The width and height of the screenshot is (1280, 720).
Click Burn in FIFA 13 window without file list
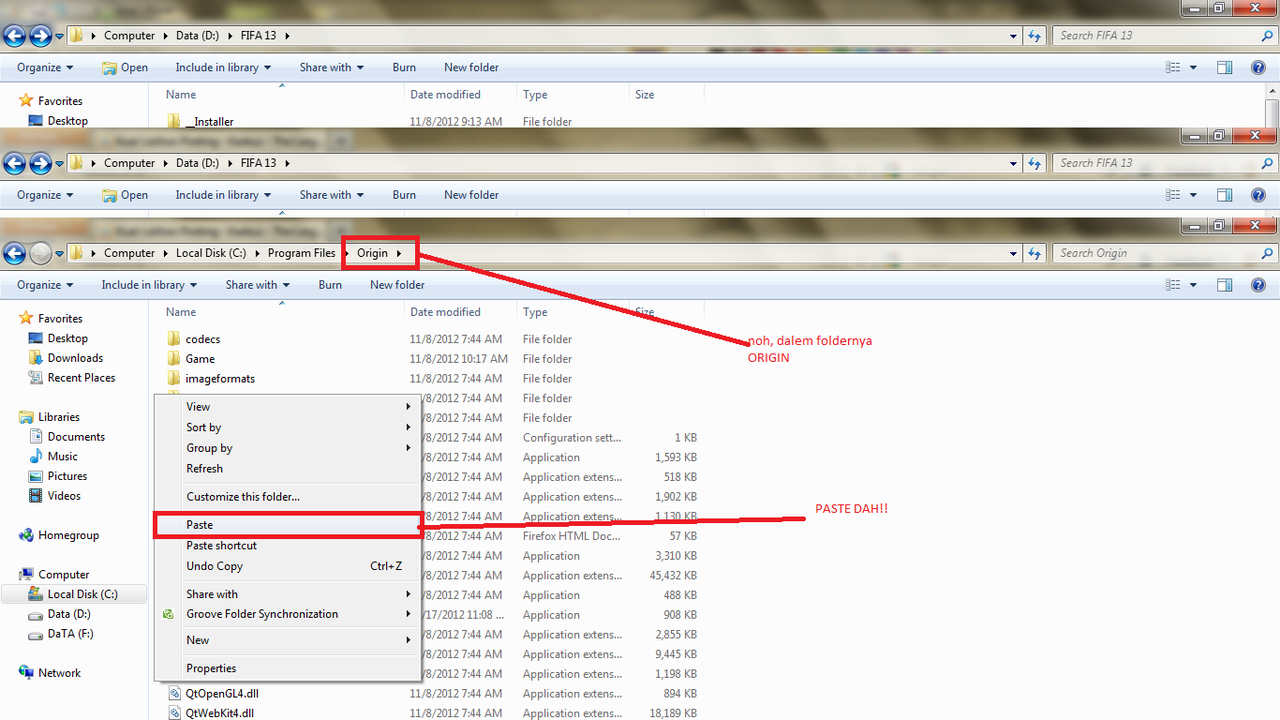pyautogui.click(x=404, y=195)
